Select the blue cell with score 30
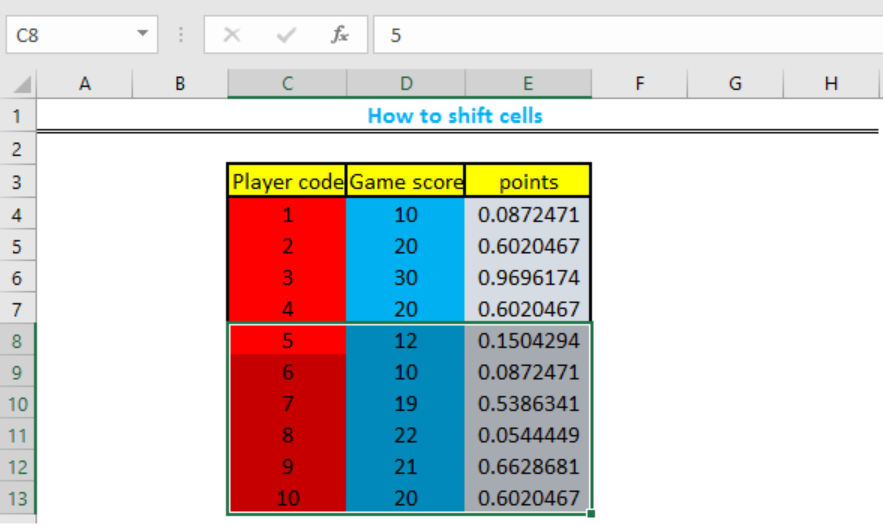This screenshot has height=526, width=884. [x=406, y=277]
